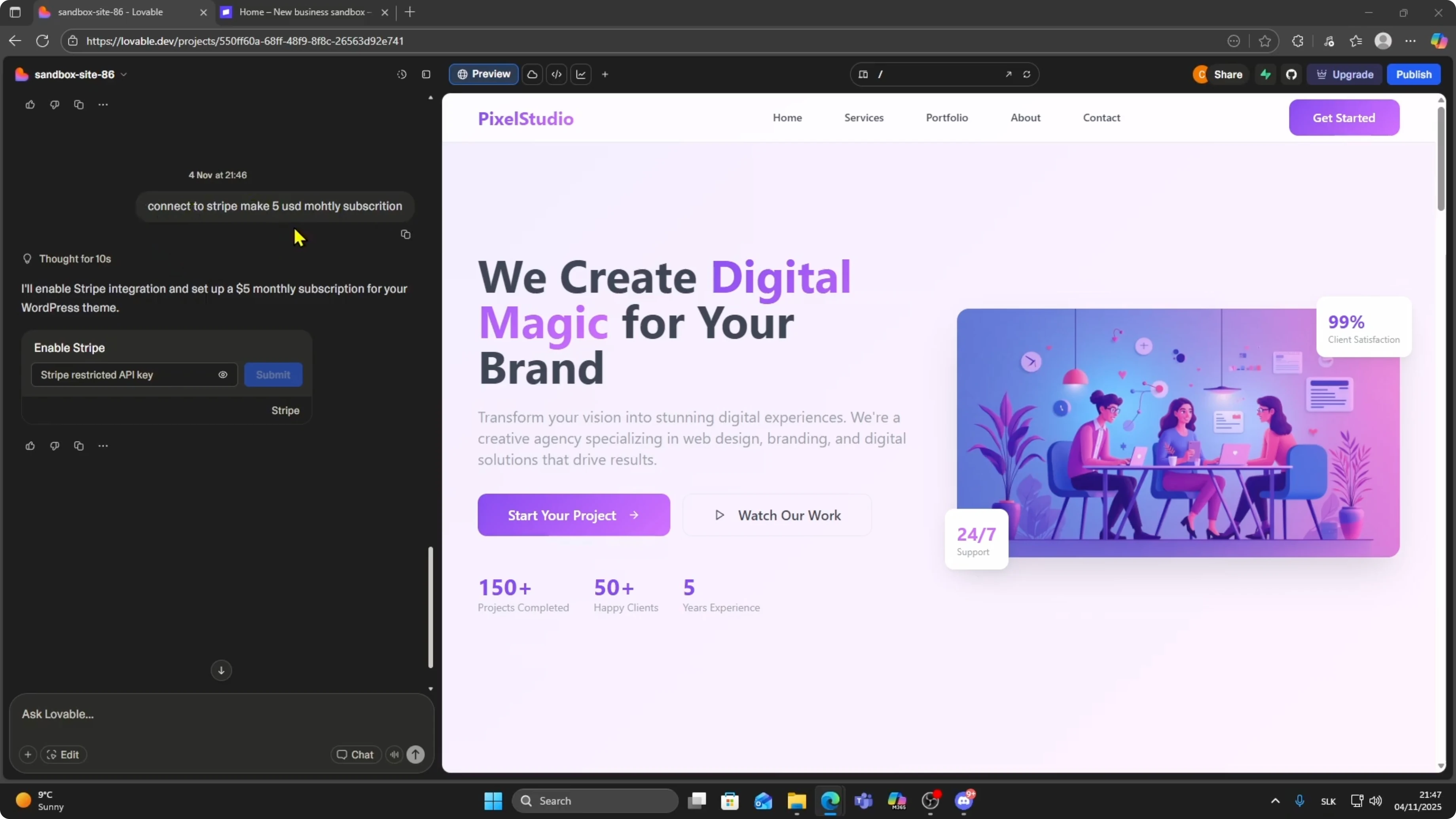
Task: Switch to Home – New business sandbox tab
Action: click(305, 12)
